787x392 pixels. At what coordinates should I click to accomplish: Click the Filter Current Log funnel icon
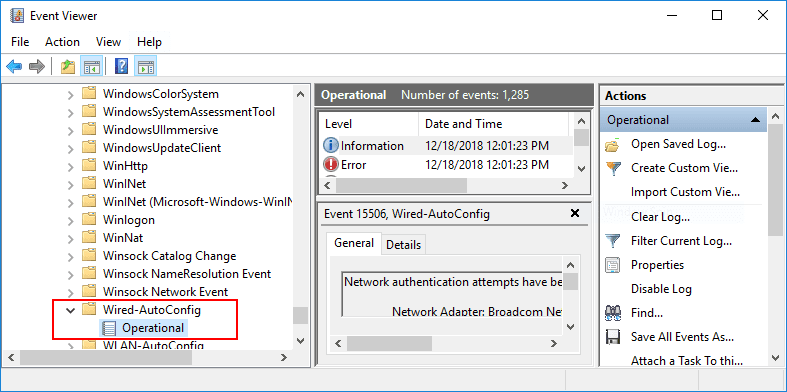point(613,241)
